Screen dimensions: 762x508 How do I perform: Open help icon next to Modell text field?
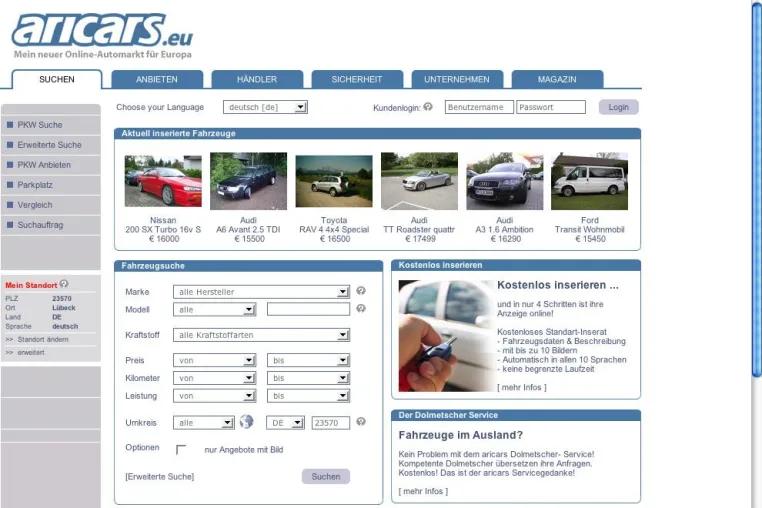(x=361, y=308)
